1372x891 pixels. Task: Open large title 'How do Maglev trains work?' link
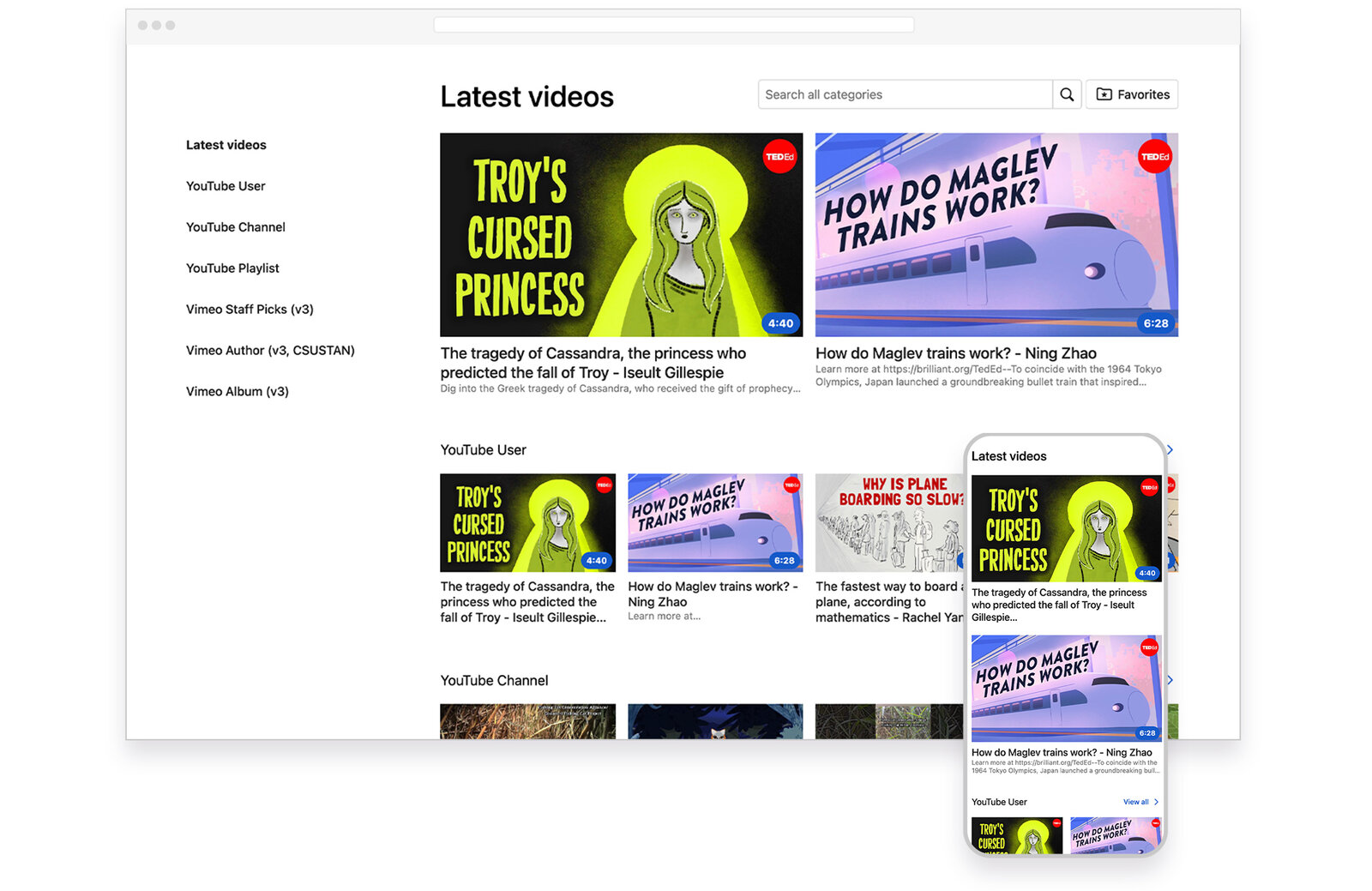click(x=956, y=353)
